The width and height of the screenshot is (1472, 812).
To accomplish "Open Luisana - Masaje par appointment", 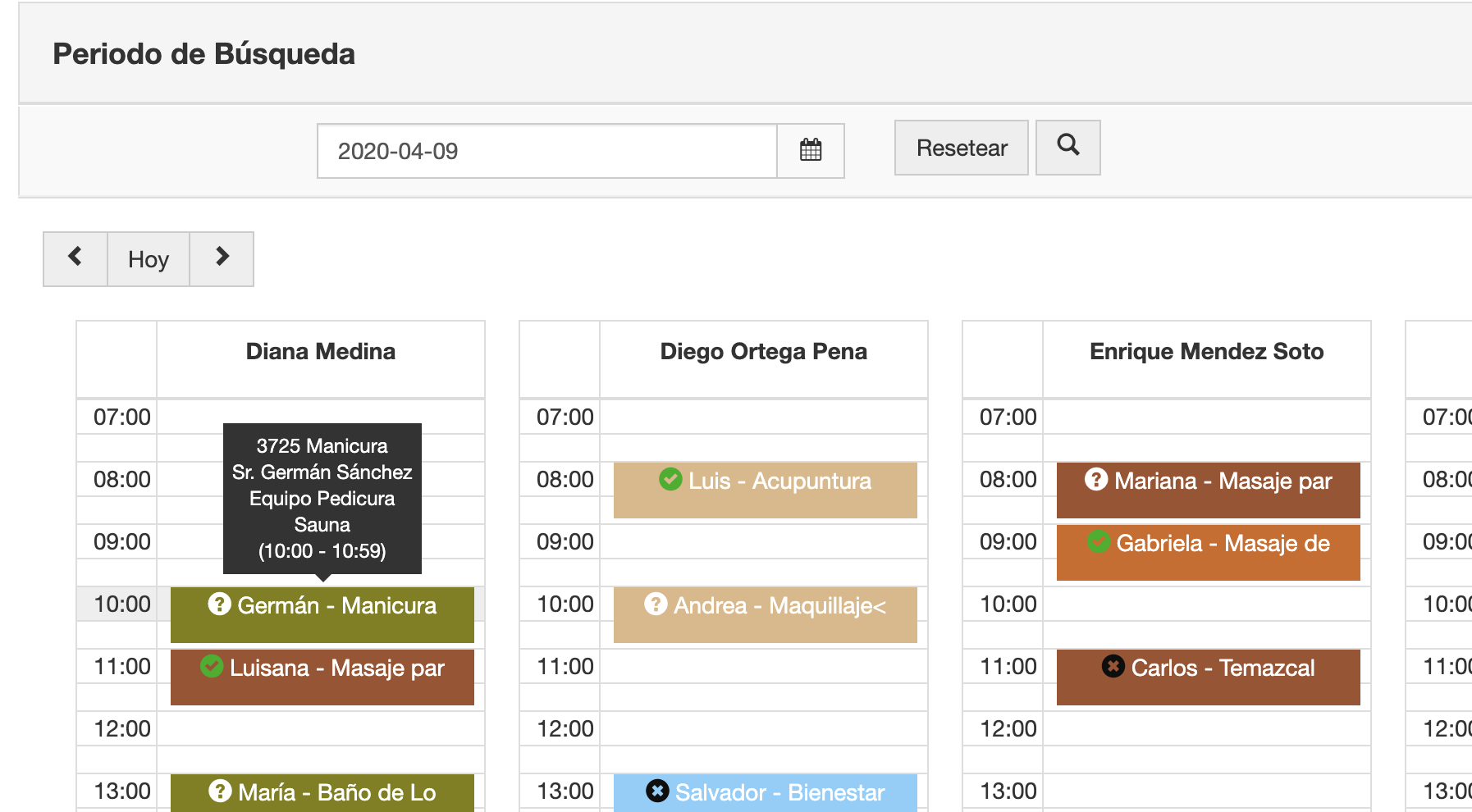I will point(322,677).
